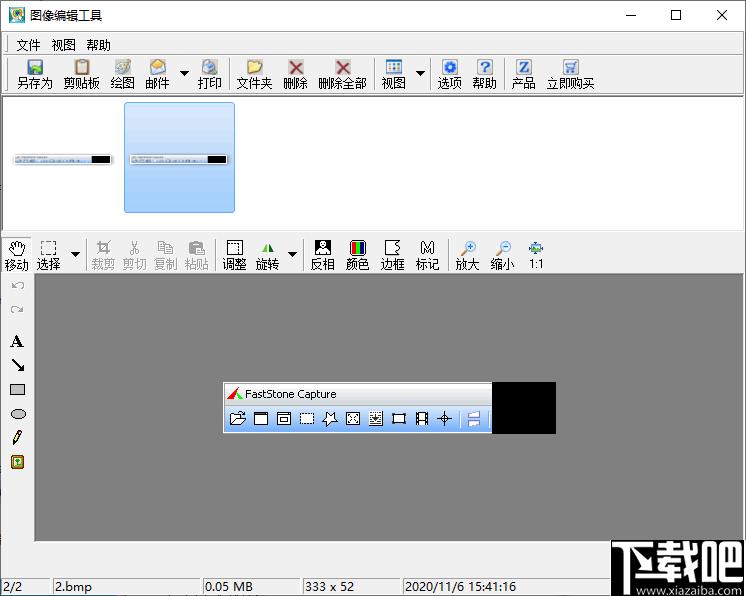Click the captured FastStone Capture image on canvas

(389, 408)
